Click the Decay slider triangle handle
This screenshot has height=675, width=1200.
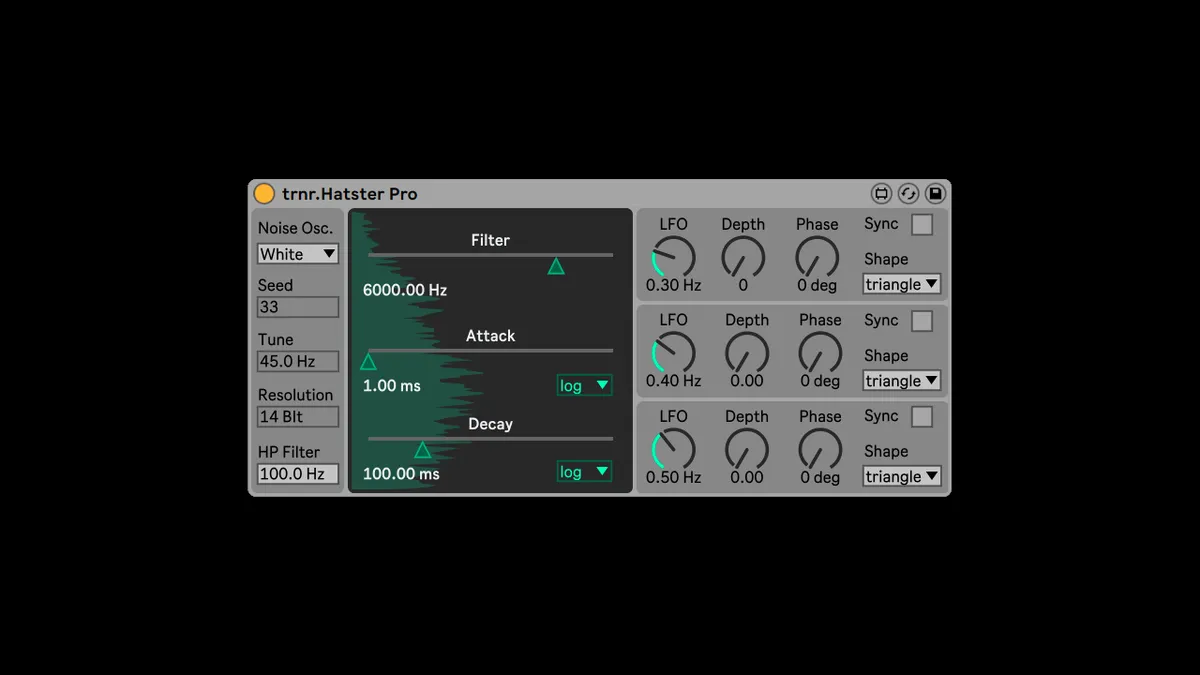(x=423, y=450)
